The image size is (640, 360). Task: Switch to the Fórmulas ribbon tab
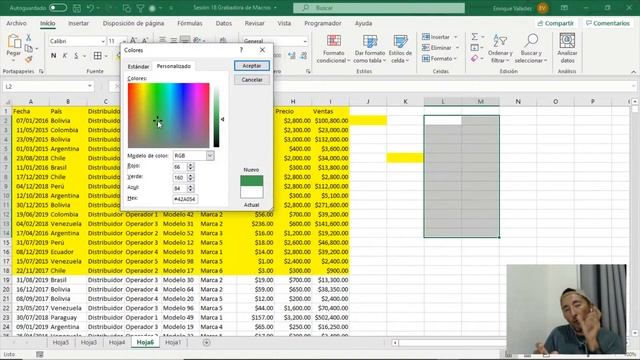tap(189, 23)
